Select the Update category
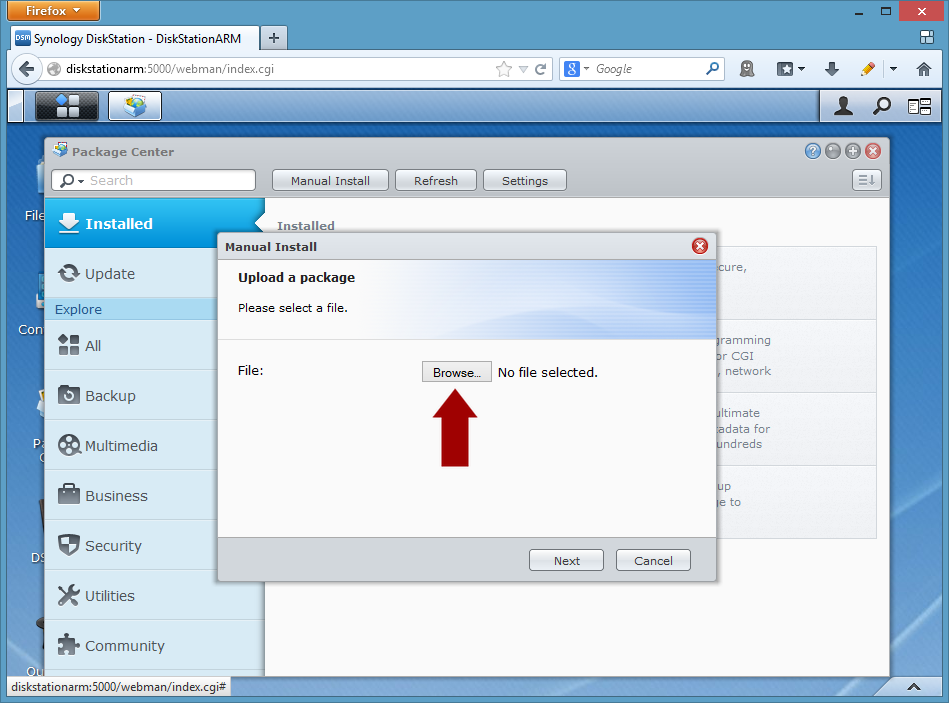This screenshot has height=703, width=949. pyautogui.click(x=131, y=273)
